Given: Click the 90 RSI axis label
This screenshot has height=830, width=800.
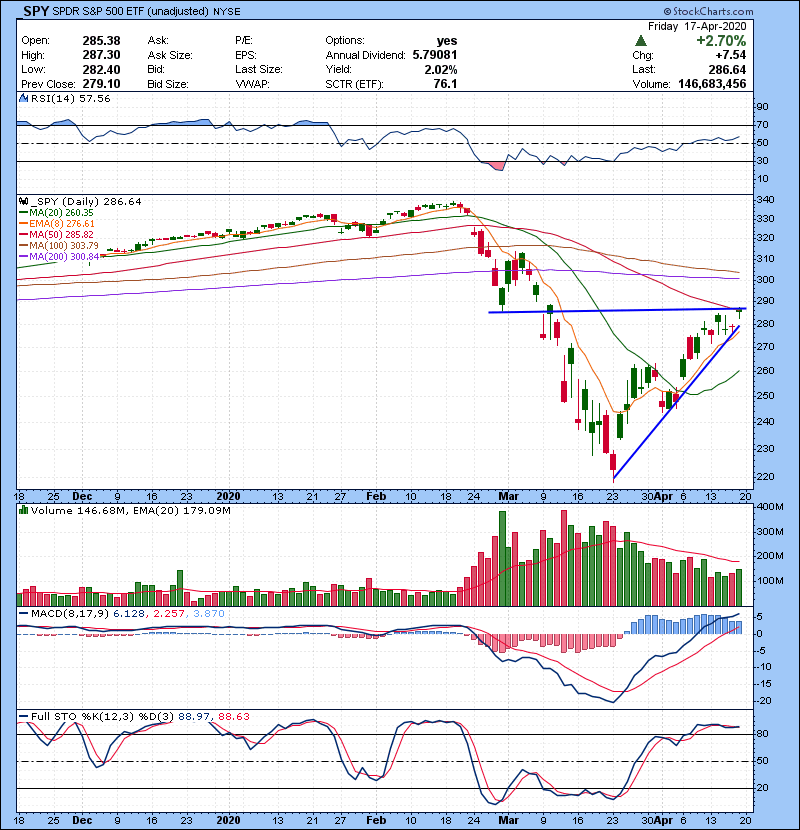Looking at the screenshot, I should click(x=762, y=107).
